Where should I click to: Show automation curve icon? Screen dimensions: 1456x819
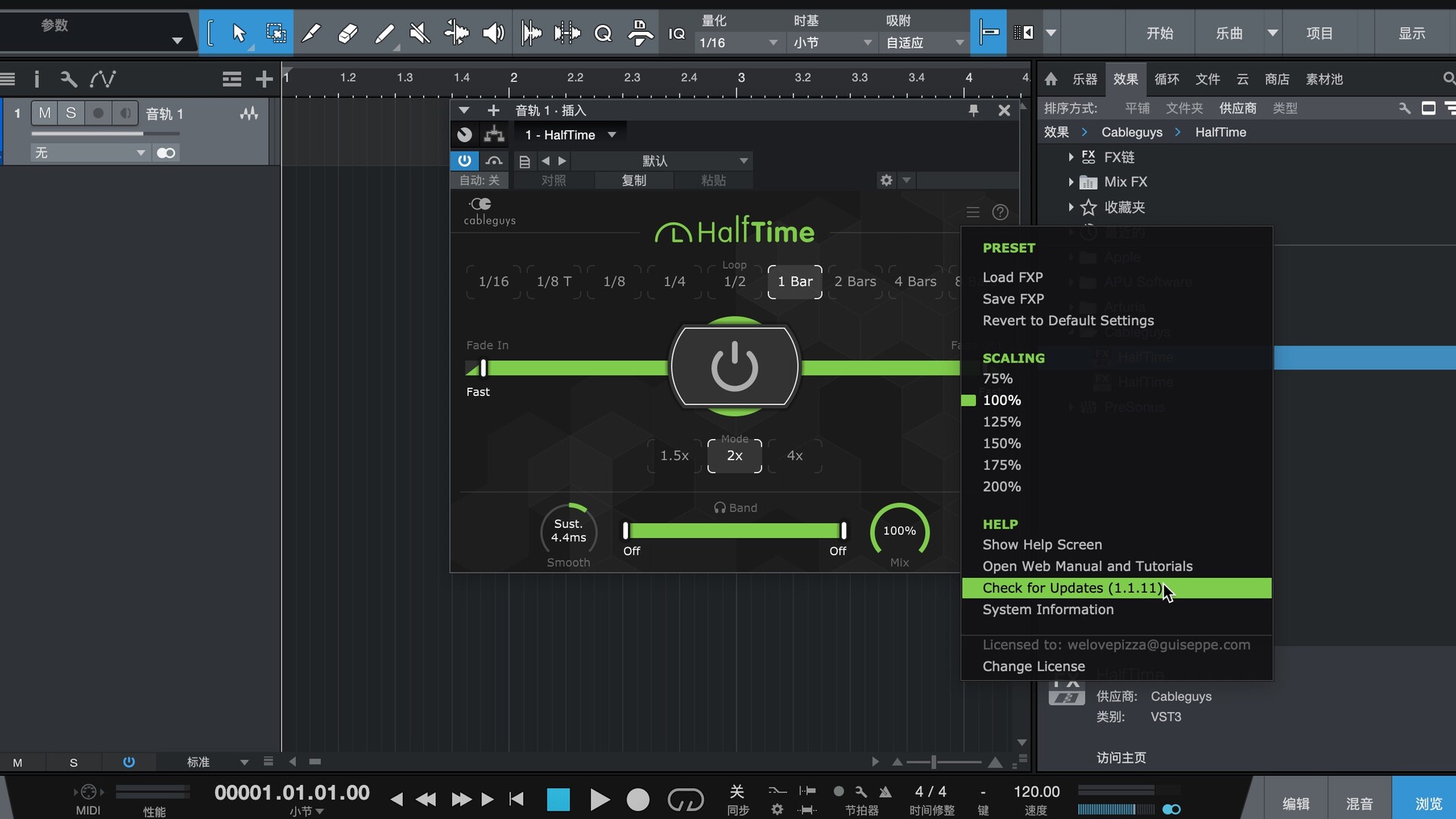coord(102,79)
